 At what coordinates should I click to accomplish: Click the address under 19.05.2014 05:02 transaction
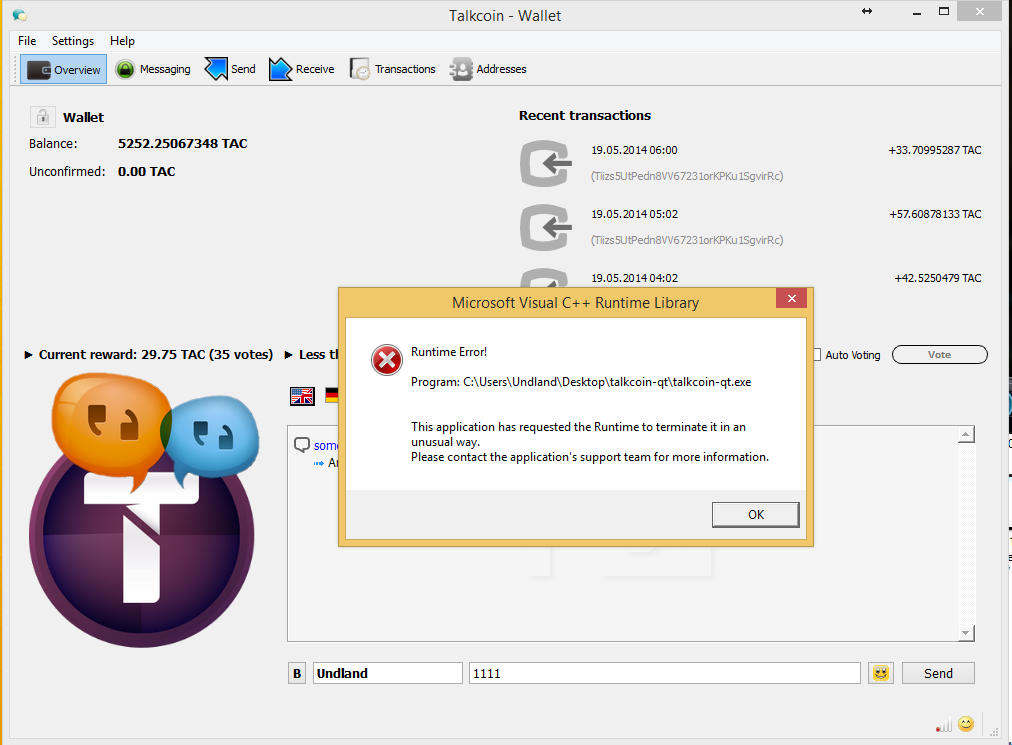(x=687, y=240)
